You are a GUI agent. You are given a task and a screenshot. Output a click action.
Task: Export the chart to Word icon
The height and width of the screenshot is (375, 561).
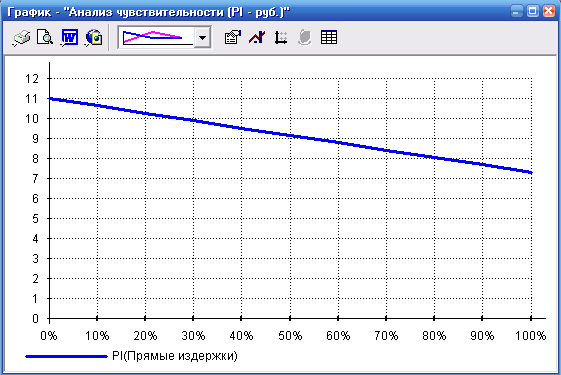(69, 37)
